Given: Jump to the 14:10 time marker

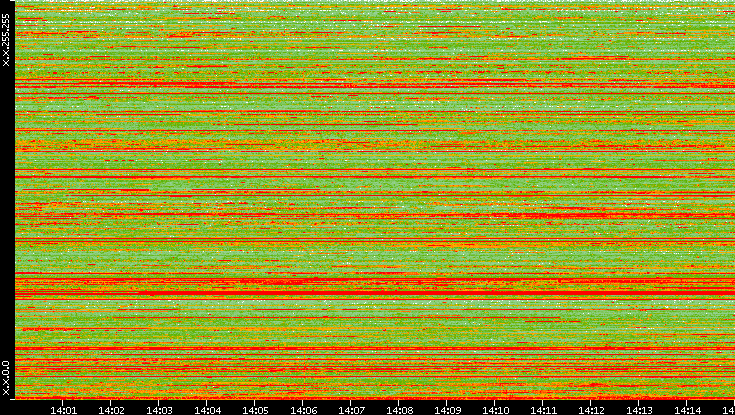Looking at the screenshot, I should click(495, 409).
